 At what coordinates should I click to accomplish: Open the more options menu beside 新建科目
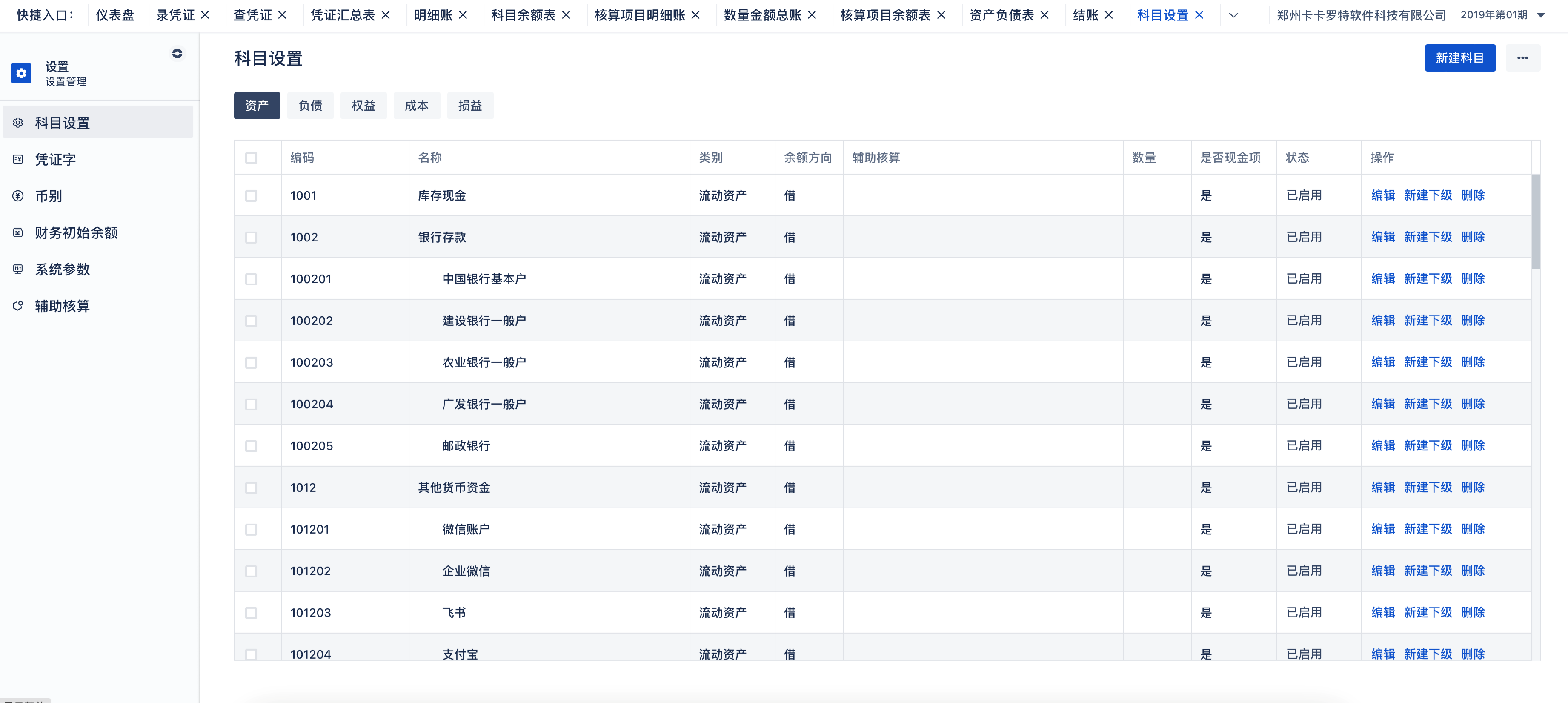(x=1524, y=57)
